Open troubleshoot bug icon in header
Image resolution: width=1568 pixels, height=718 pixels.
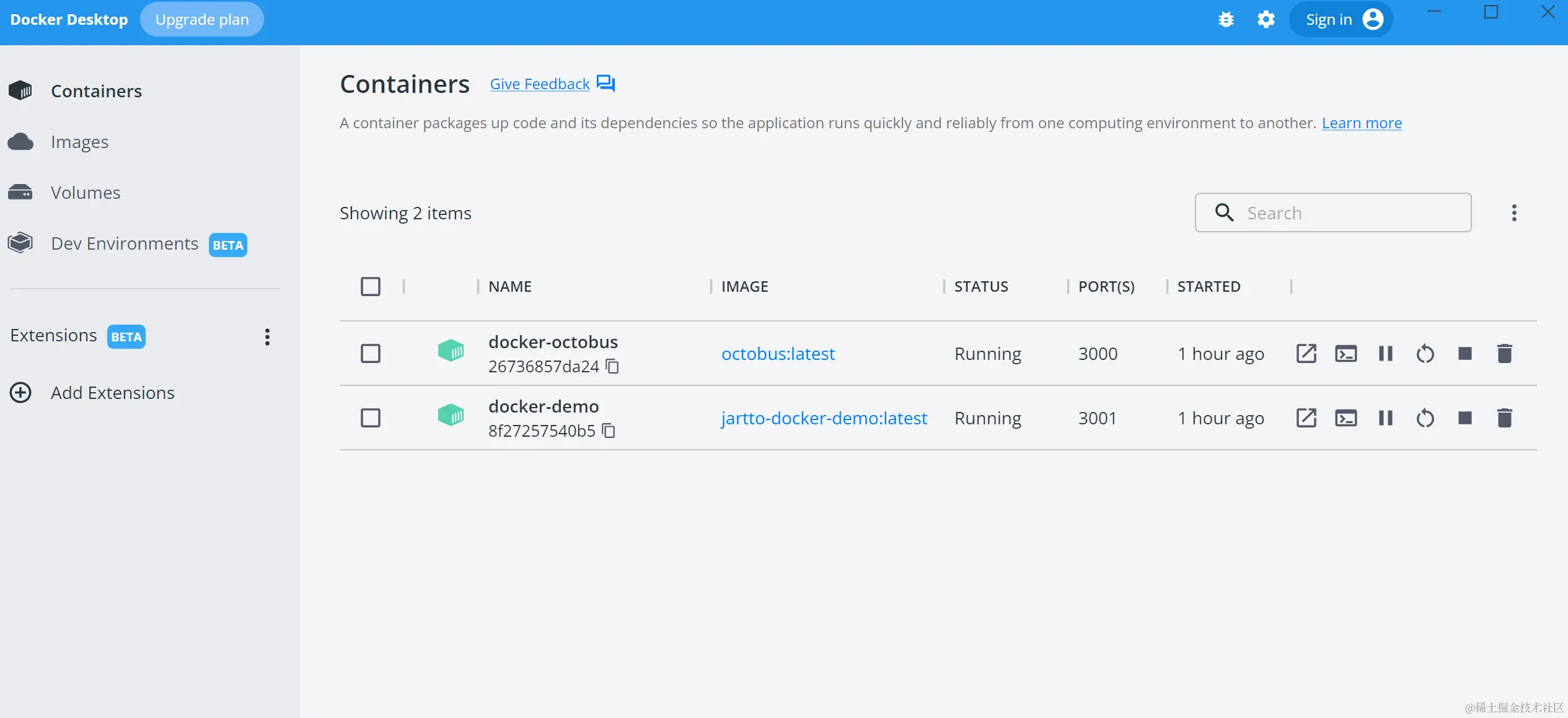[1225, 20]
